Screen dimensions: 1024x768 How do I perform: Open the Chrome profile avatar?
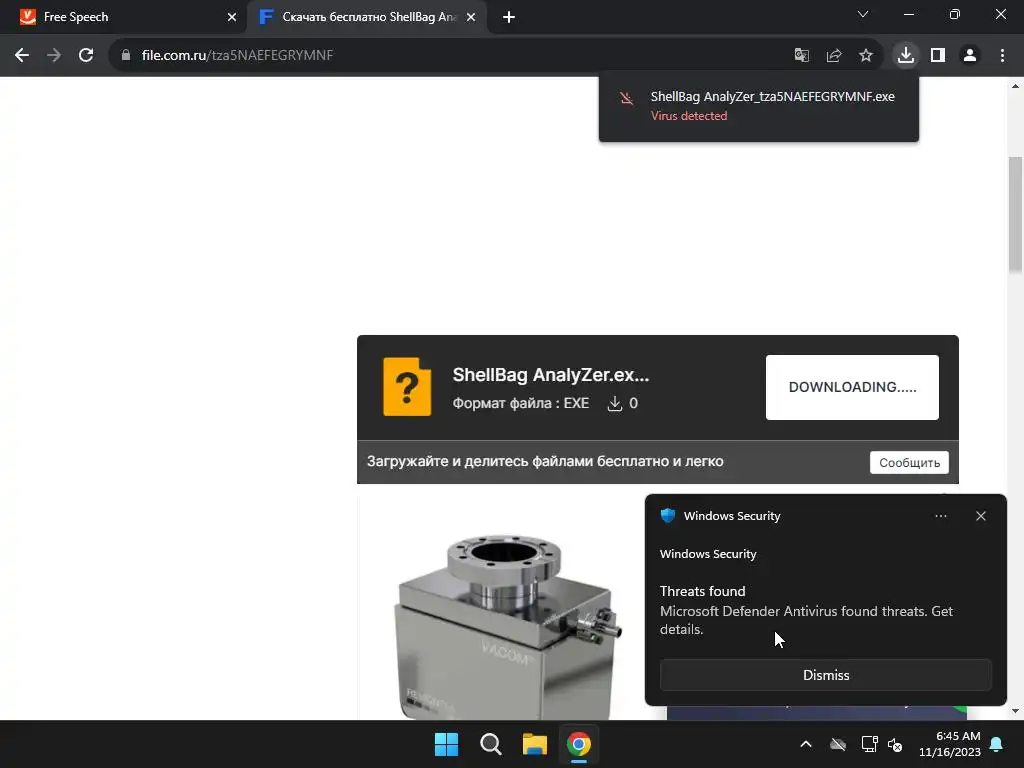click(x=970, y=56)
